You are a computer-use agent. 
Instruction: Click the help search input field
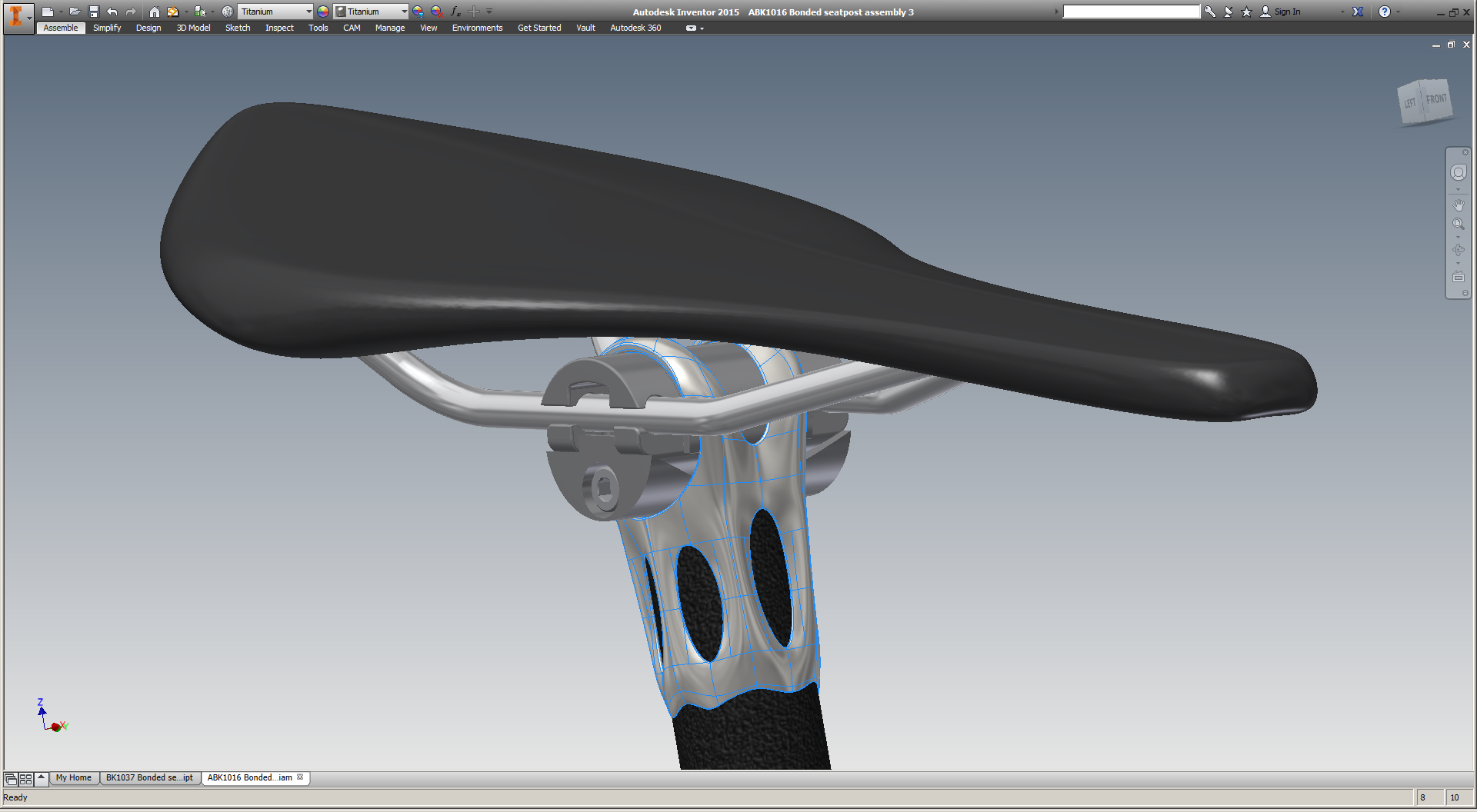point(1131,12)
